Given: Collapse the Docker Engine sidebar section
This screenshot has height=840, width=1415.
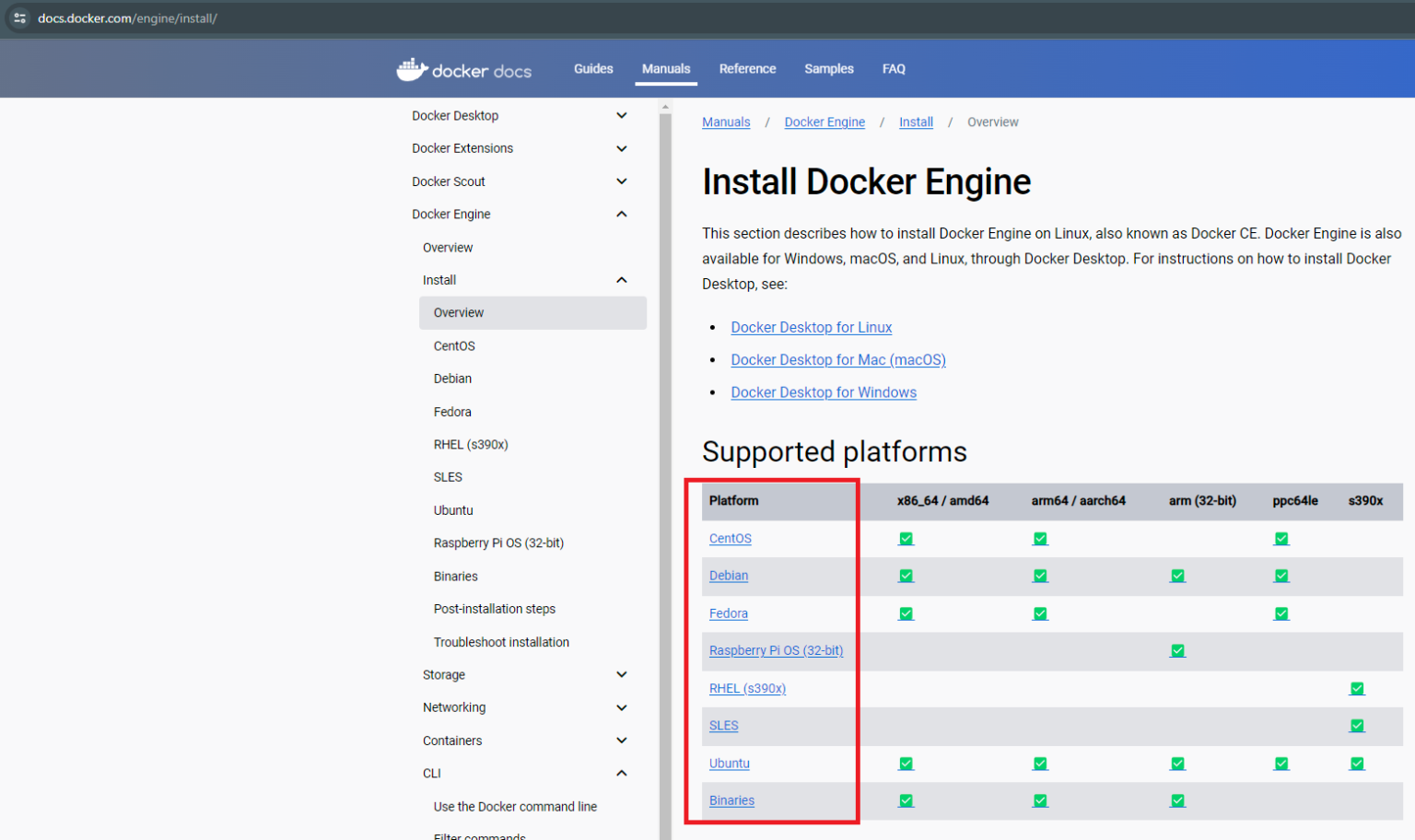Looking at the screenshot, I should 622,214.
